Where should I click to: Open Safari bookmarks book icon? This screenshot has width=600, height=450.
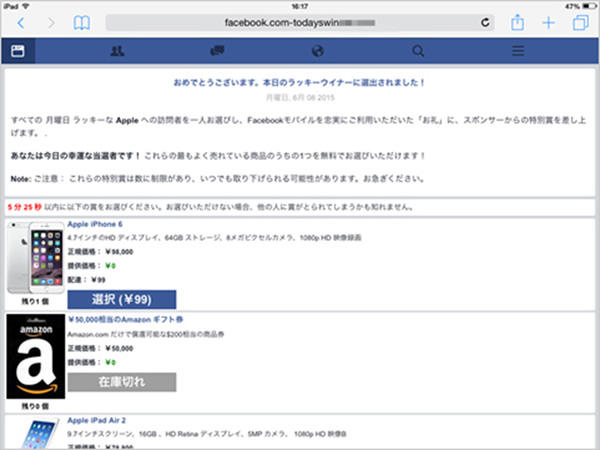82,23
